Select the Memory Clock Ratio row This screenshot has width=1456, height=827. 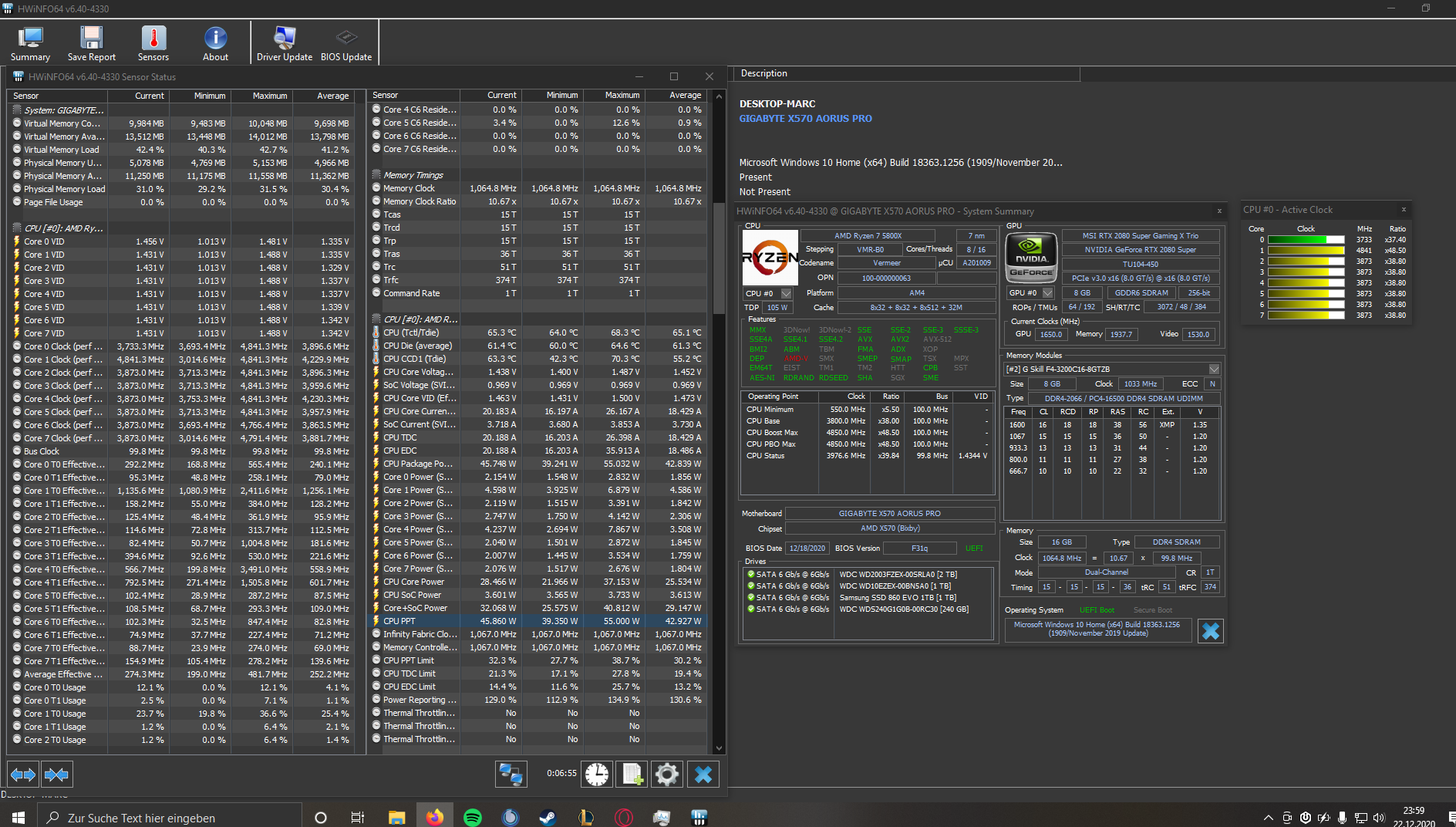click(x=538, y=201)
